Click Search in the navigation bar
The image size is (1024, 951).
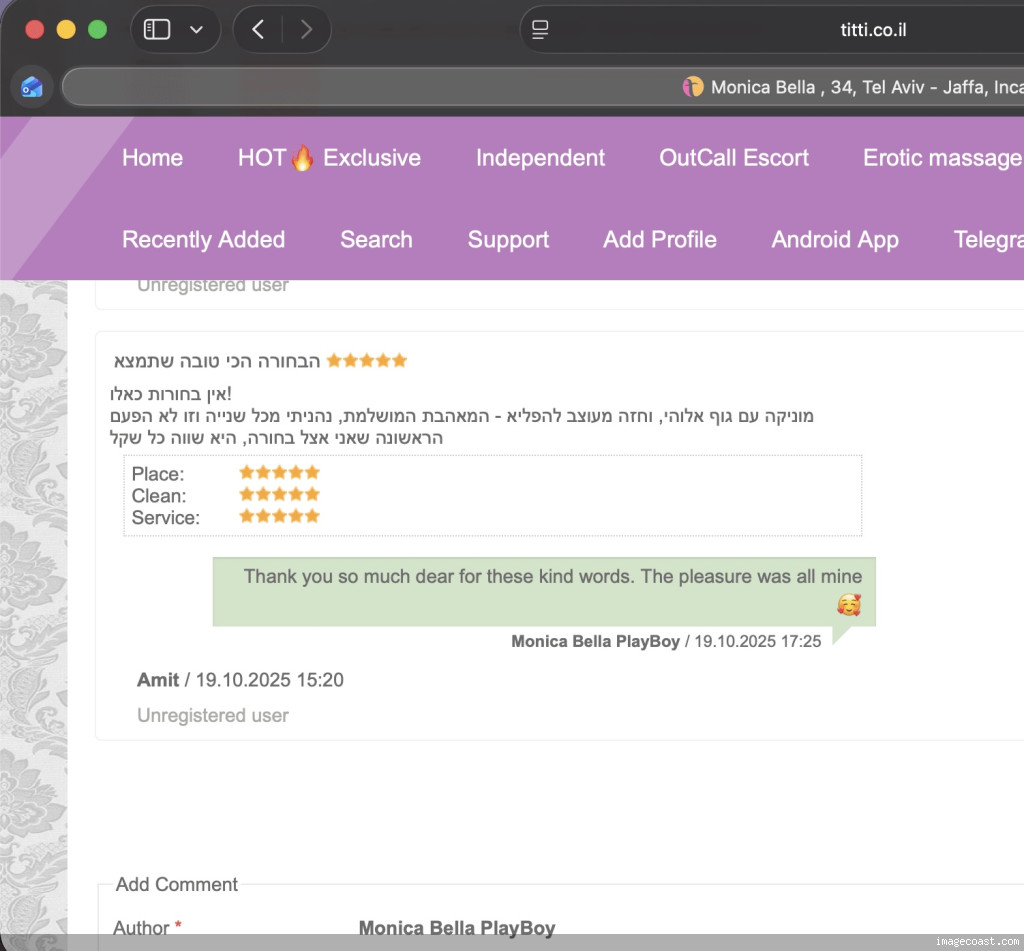tap(376, 240)
